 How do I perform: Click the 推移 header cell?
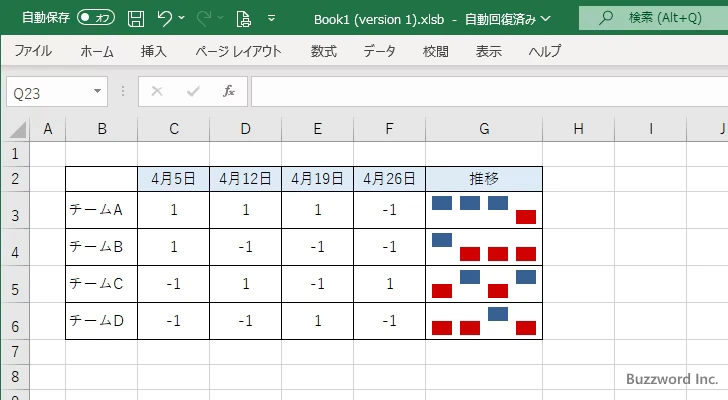[484, 179]
